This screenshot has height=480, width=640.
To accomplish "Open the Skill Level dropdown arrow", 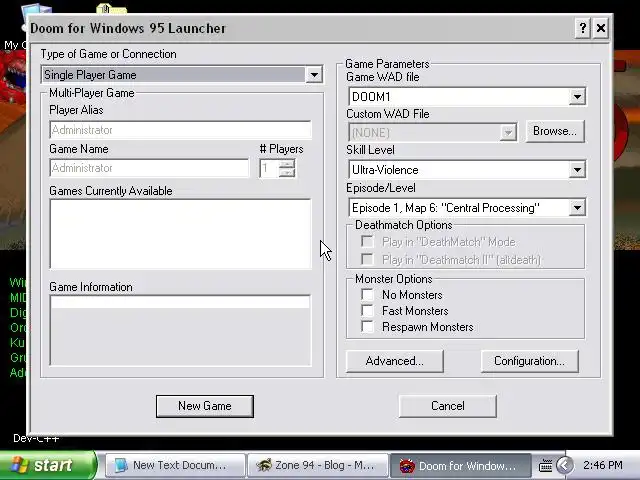I will click(577, 170).
